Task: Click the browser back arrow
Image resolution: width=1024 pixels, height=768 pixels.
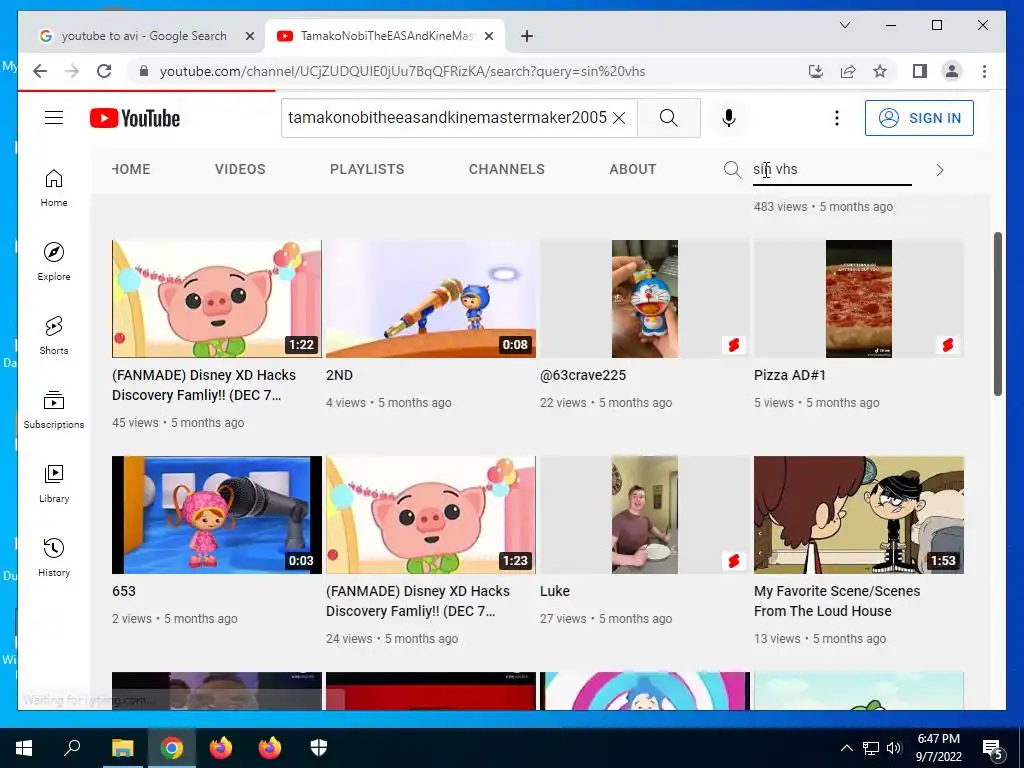Action: click(x=40, y=71)
